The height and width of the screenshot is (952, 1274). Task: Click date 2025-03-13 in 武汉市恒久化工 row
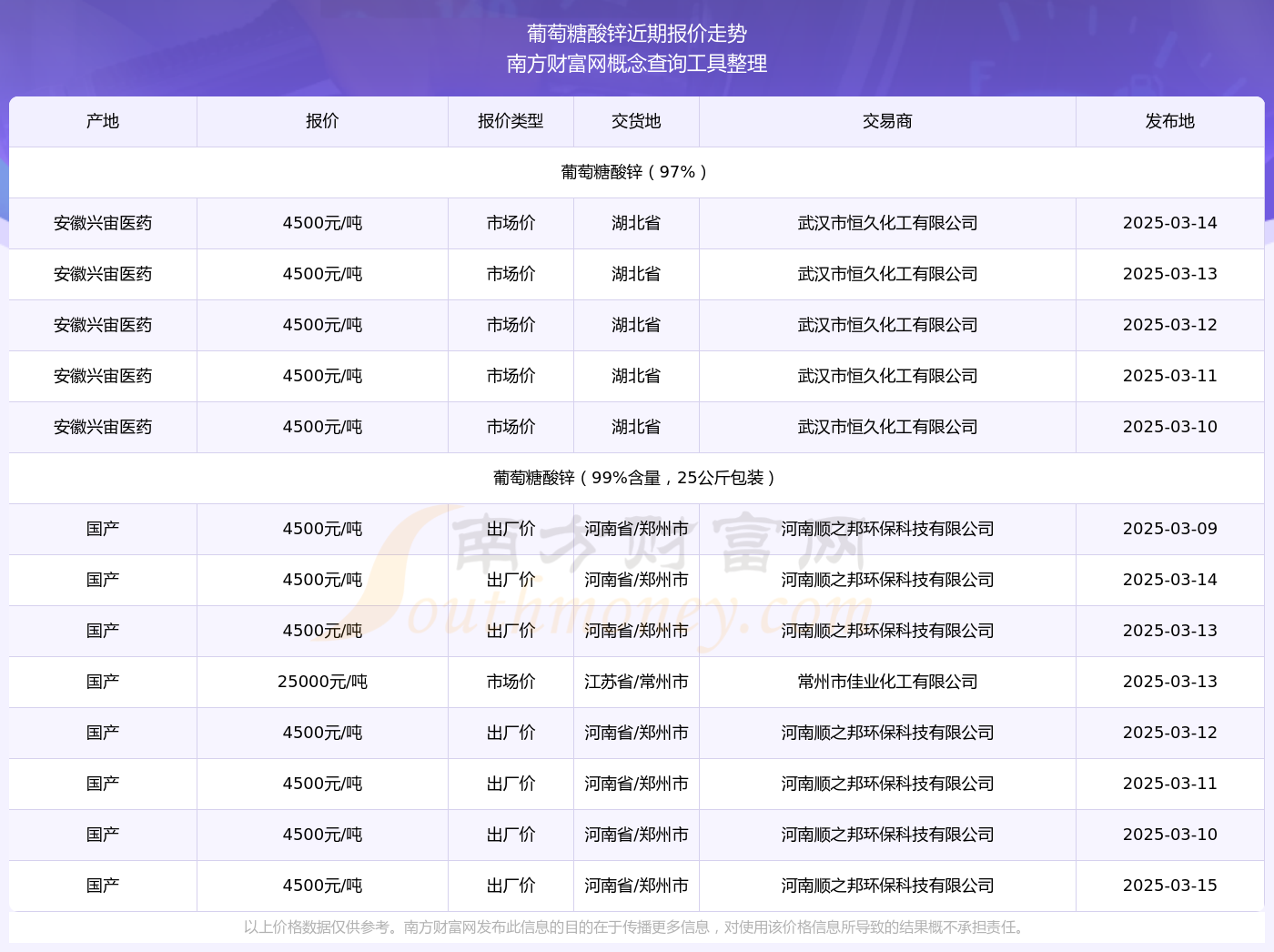click(x=1170, y=274)
